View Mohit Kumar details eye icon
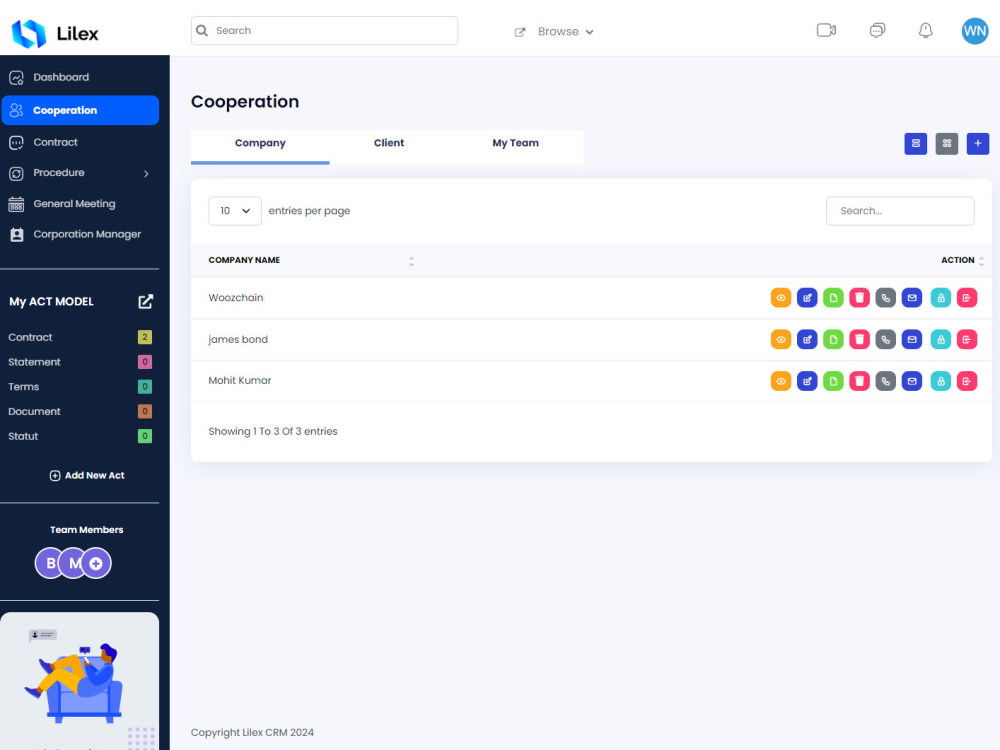The height and width of the screenshot is (750, 1000). [781, 381]
